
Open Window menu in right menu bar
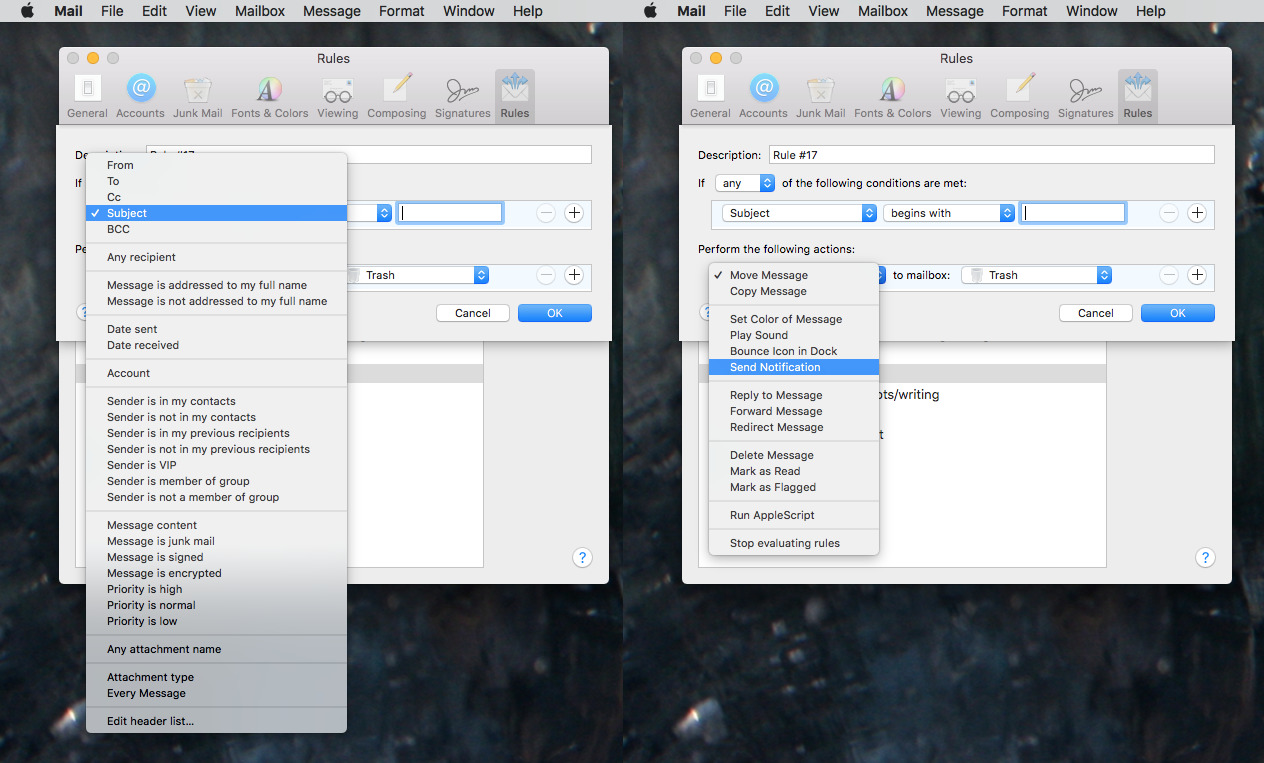tap(1092, 11)
